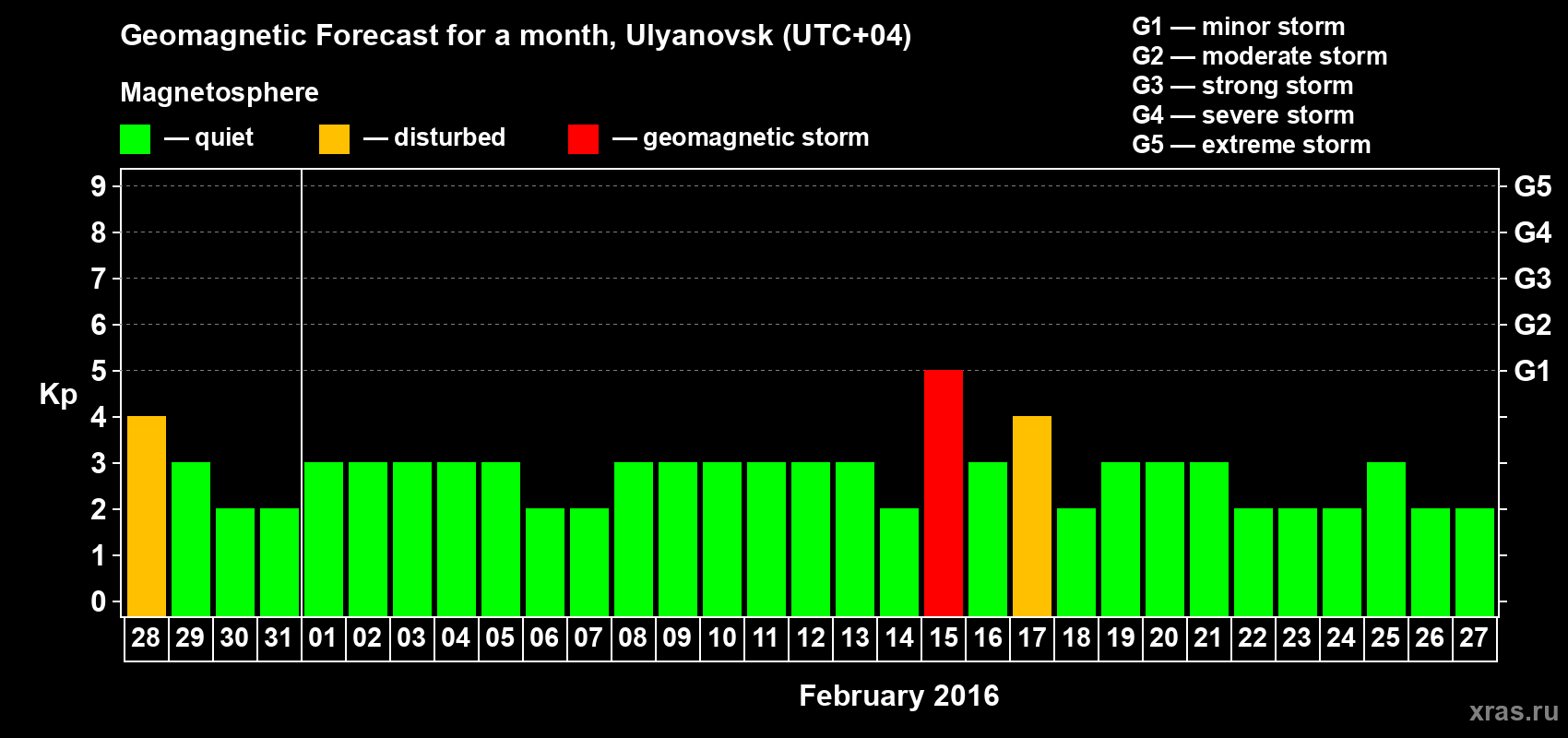The width and height of the screenshot is (1568, 738).
Task: Select the red storm bar for day 15
Action: point(944,493)
